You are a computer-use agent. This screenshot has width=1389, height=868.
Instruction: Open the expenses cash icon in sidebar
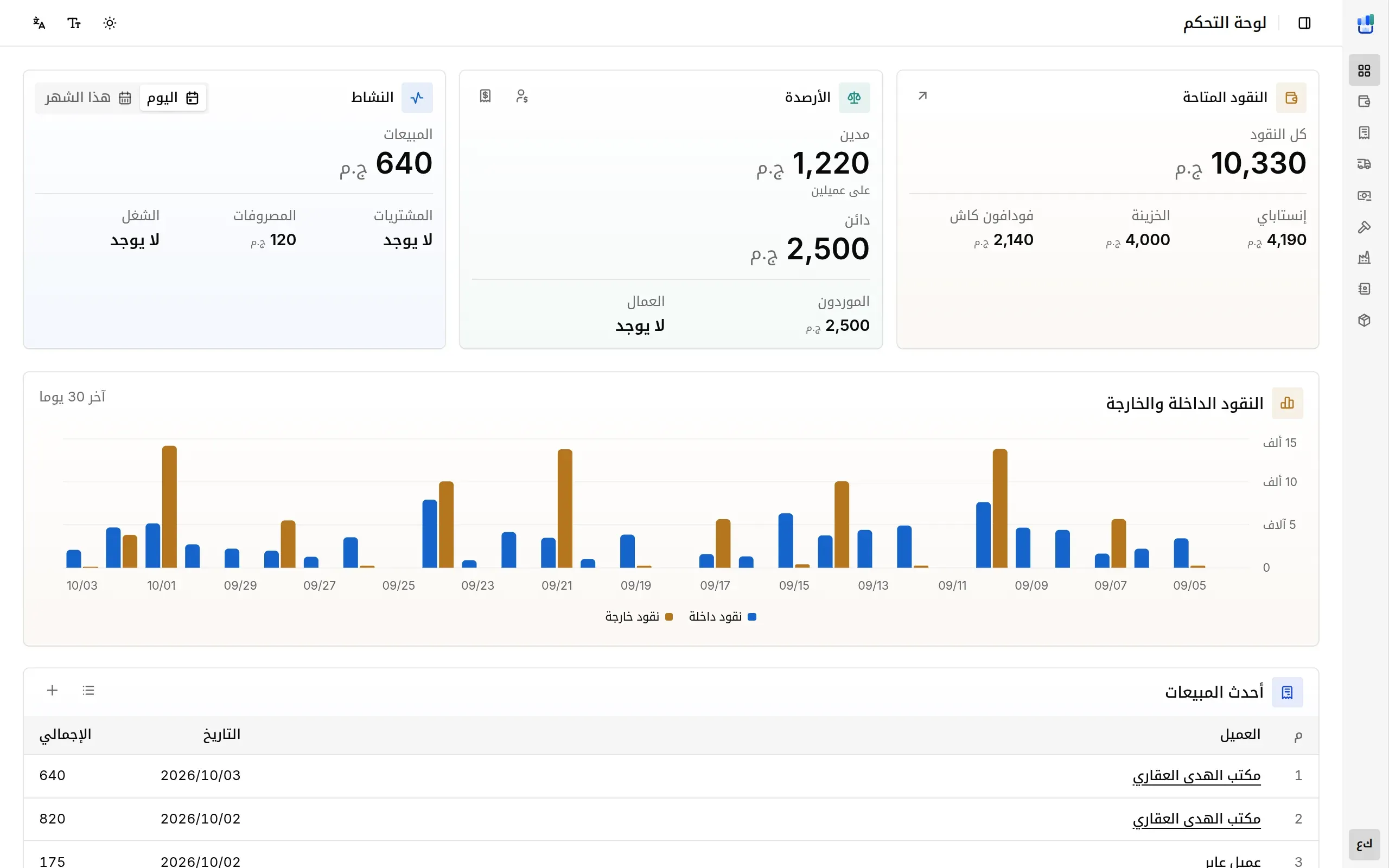(1363, 196)
